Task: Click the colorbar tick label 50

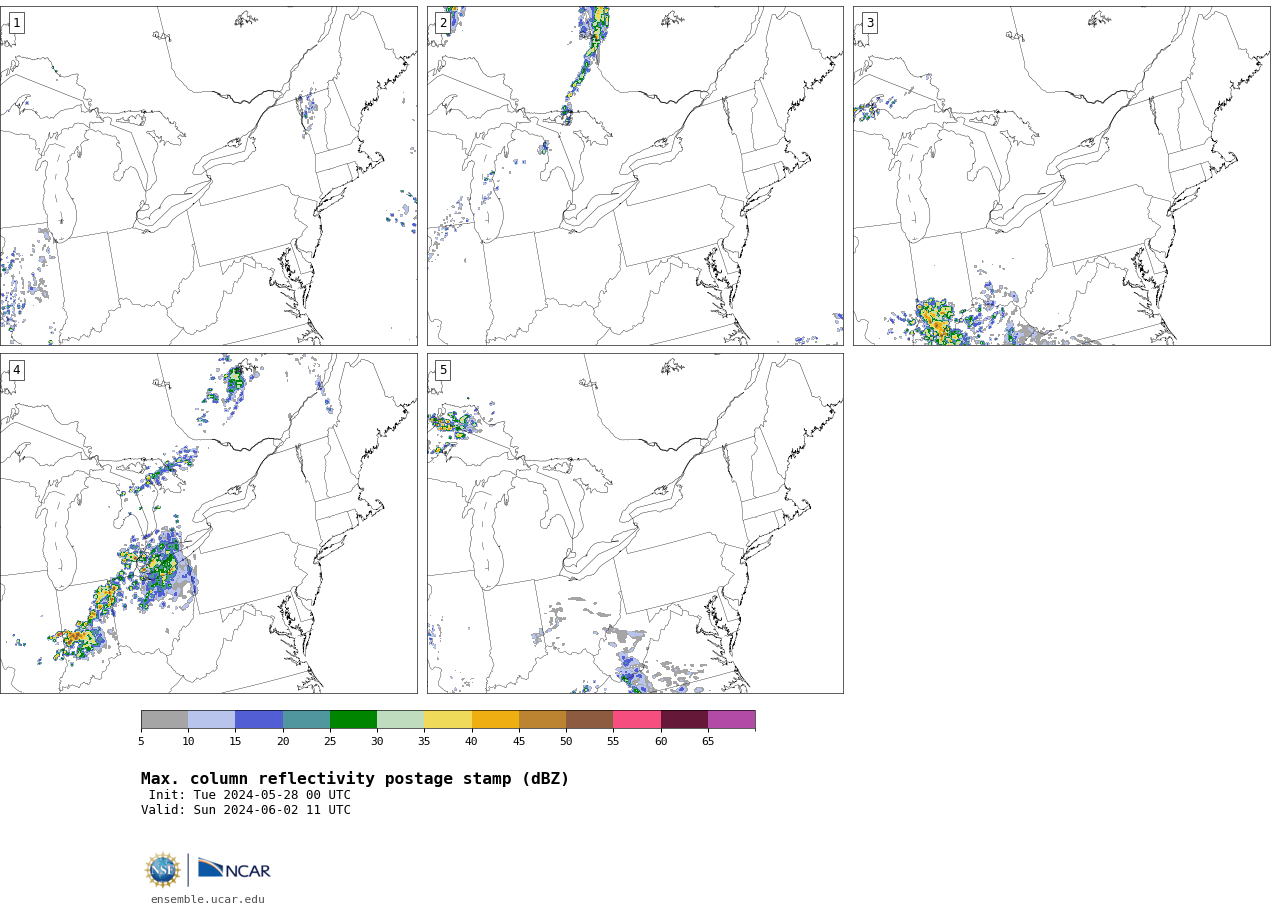Action: (x=566, y=741)
